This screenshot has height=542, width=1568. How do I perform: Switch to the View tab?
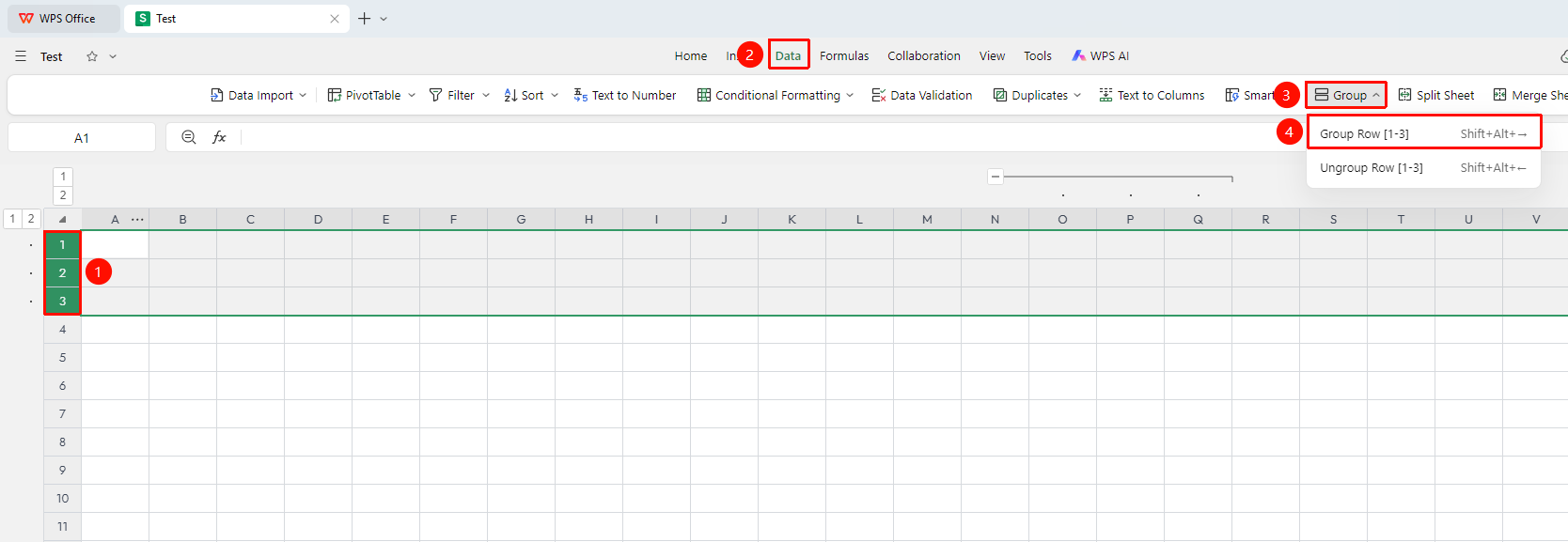point(992,56)
